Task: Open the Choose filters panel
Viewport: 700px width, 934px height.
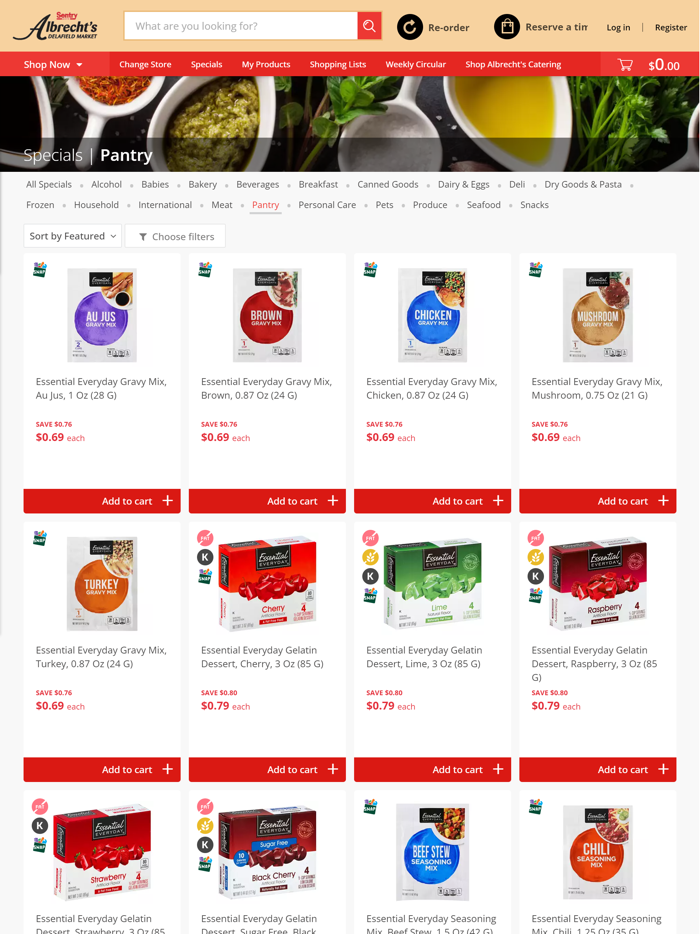Action: 175,236
